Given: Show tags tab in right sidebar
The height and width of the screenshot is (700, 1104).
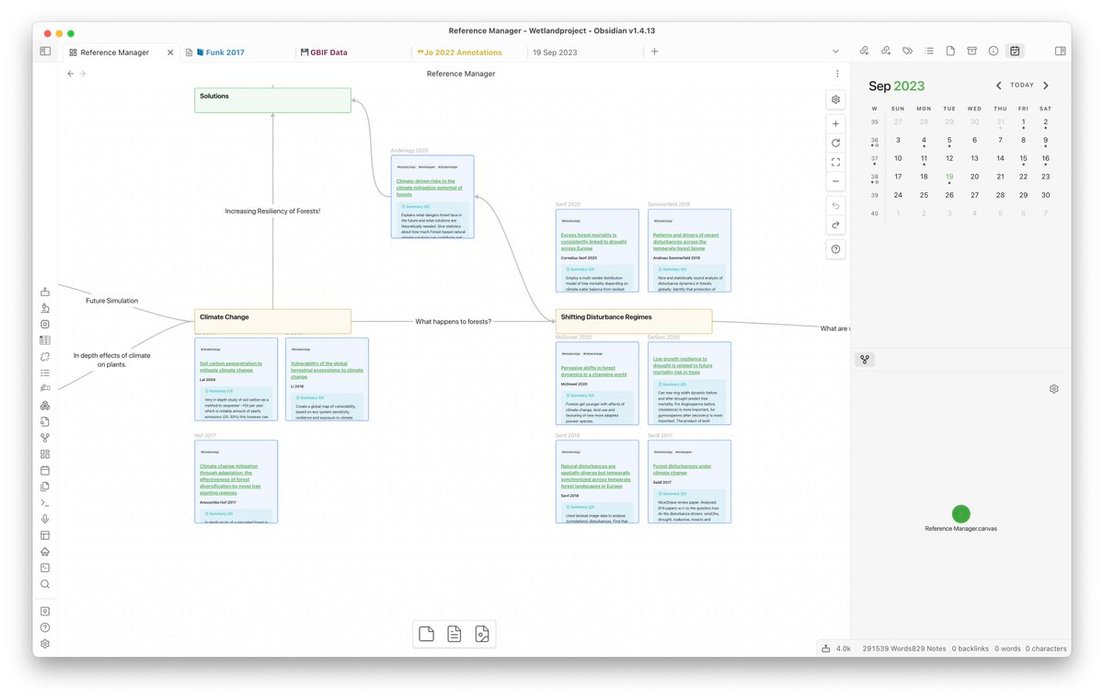Looking at the screenshot, I should (x=908, y=51).
